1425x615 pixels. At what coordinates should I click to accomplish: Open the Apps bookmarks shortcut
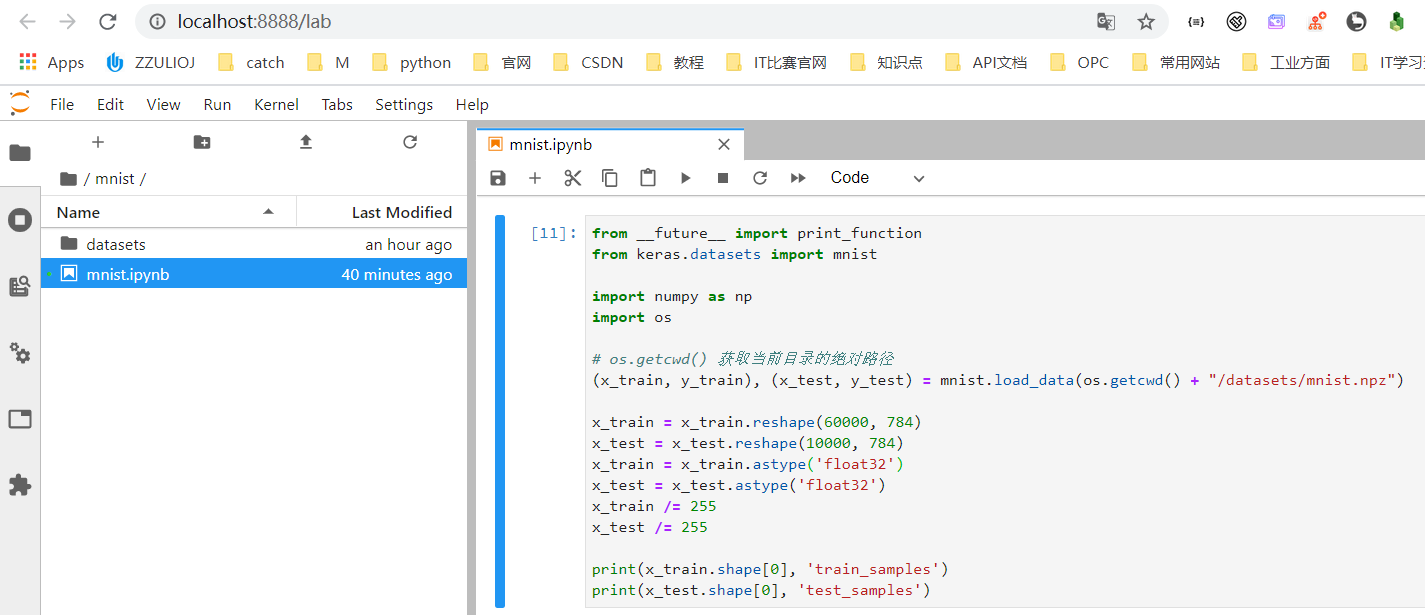point(51,62)
